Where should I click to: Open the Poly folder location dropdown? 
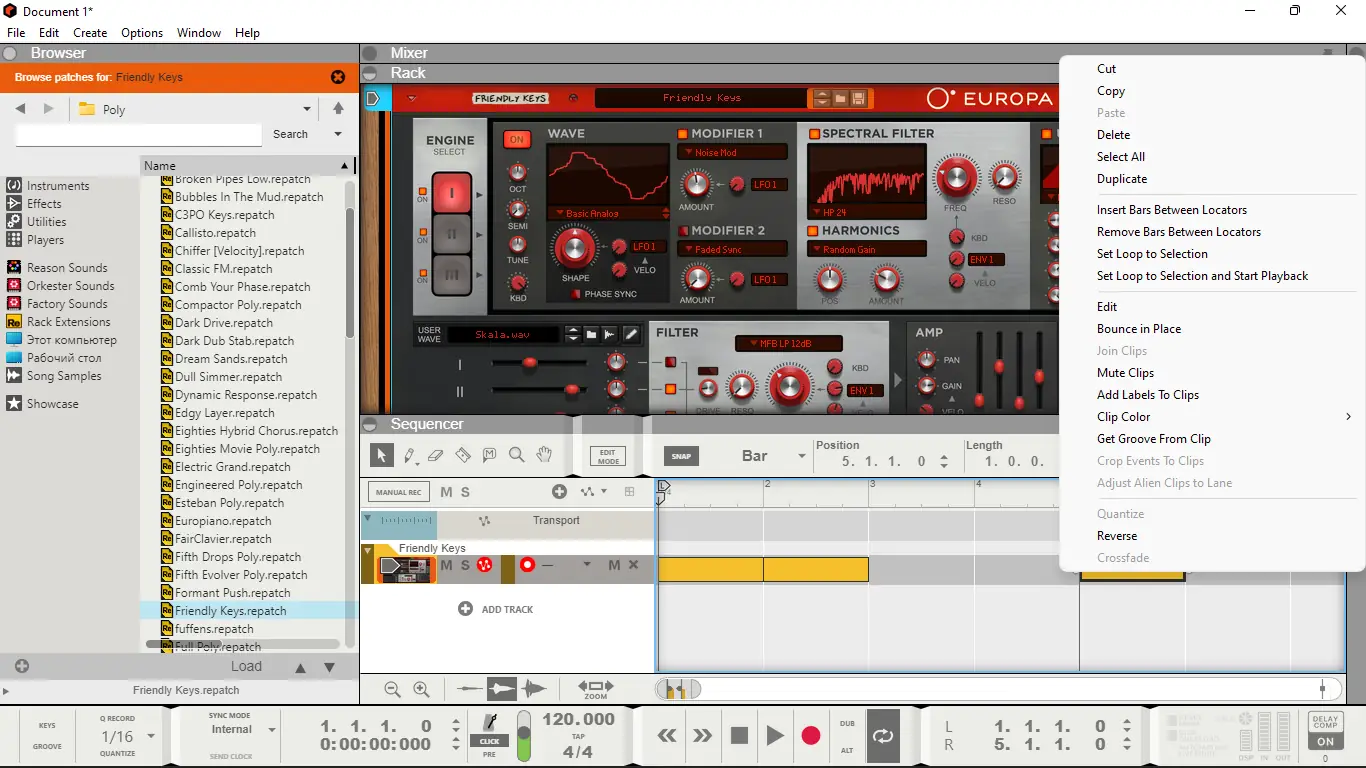[x=307, y=109]
